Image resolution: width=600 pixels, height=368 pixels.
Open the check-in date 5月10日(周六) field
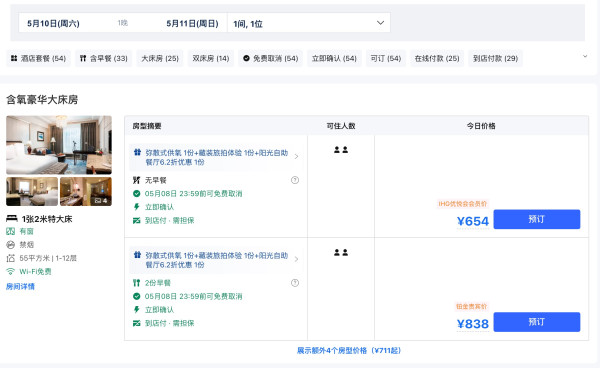click(x=53, y=24)
